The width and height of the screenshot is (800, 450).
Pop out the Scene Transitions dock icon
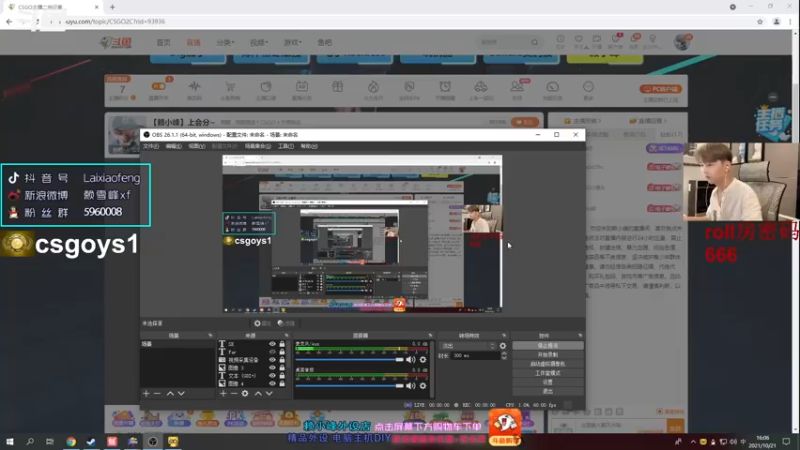(x=504, y=336)
